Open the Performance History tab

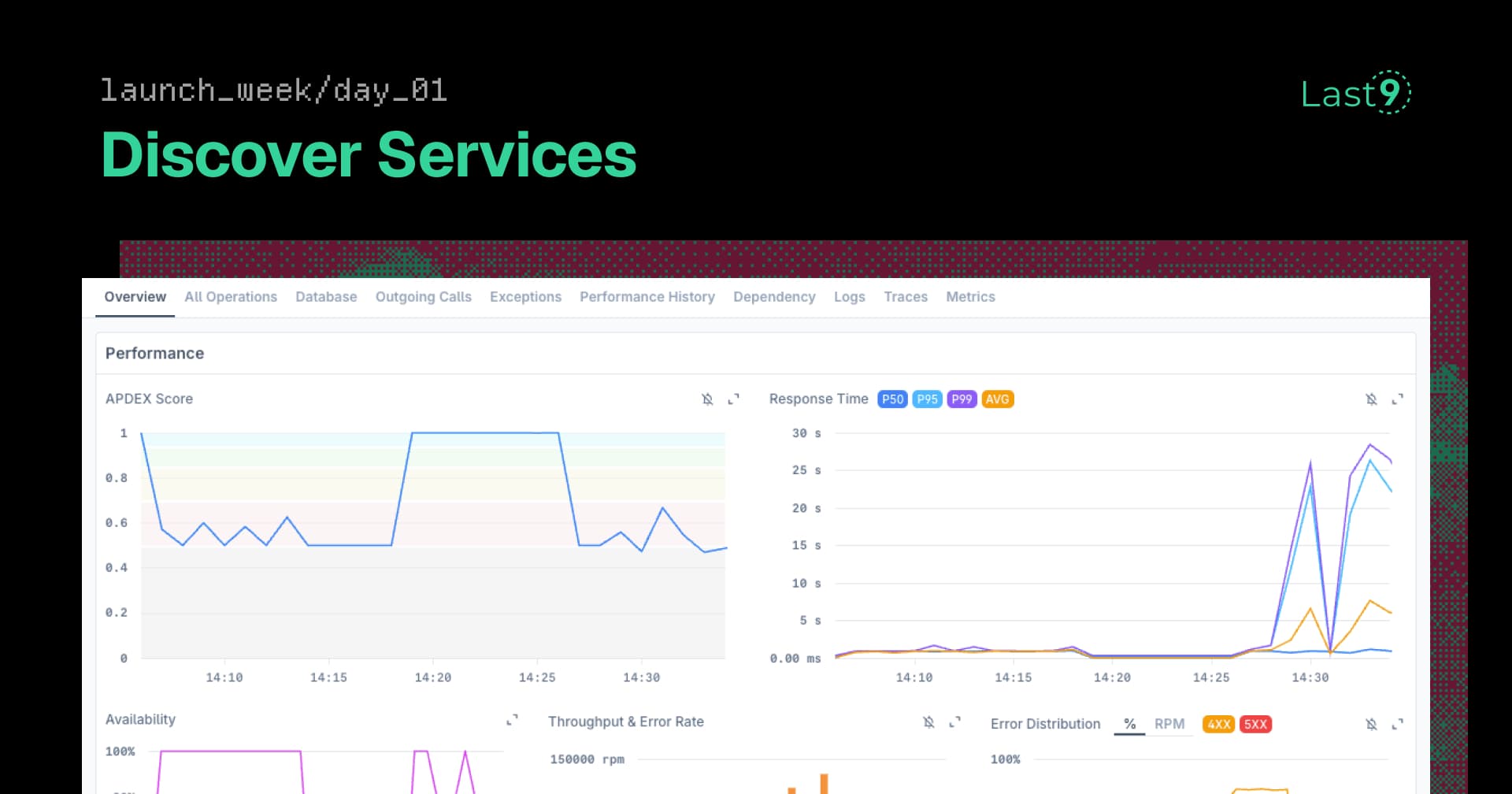(647, 297)
